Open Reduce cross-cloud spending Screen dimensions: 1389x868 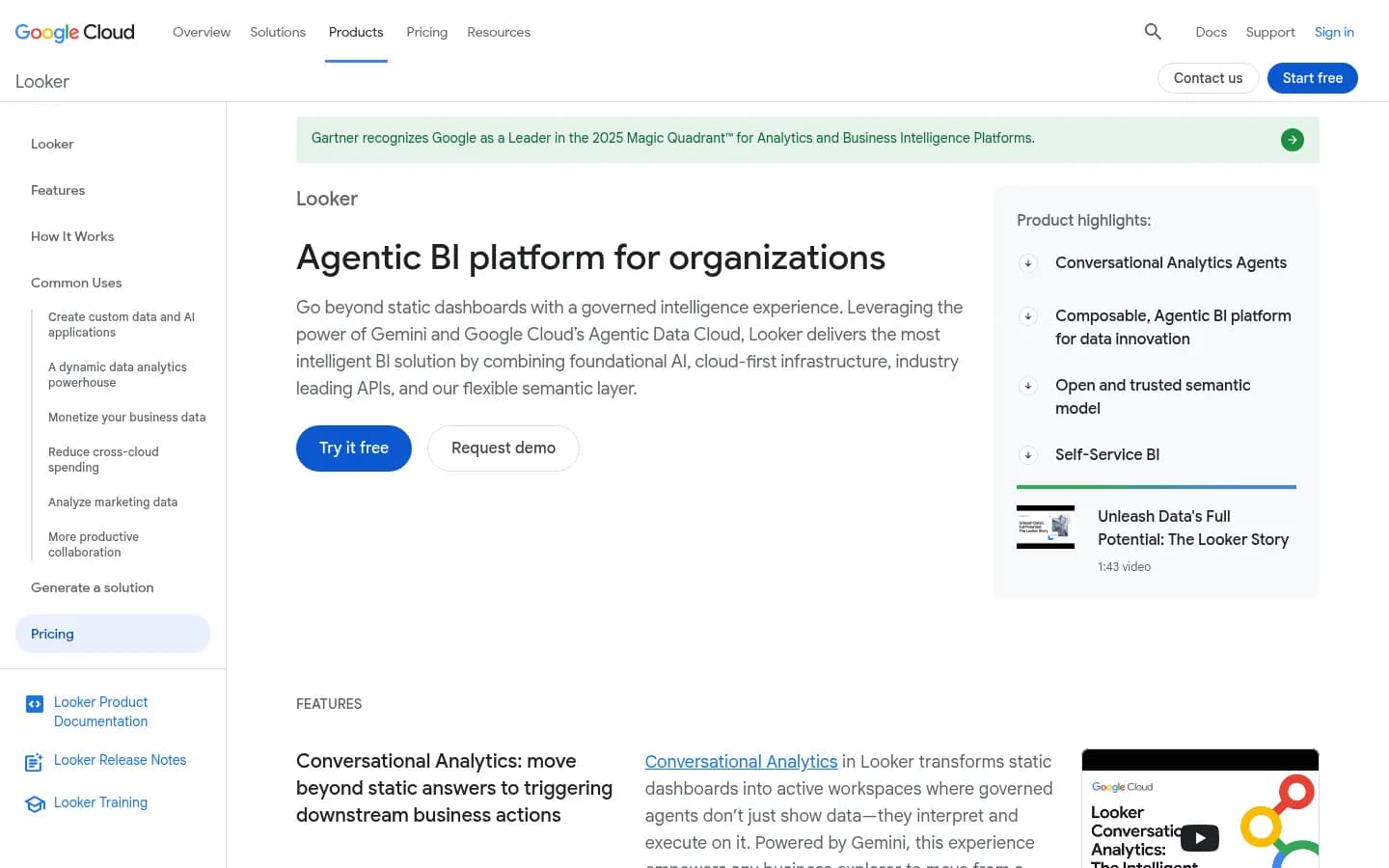103,459
